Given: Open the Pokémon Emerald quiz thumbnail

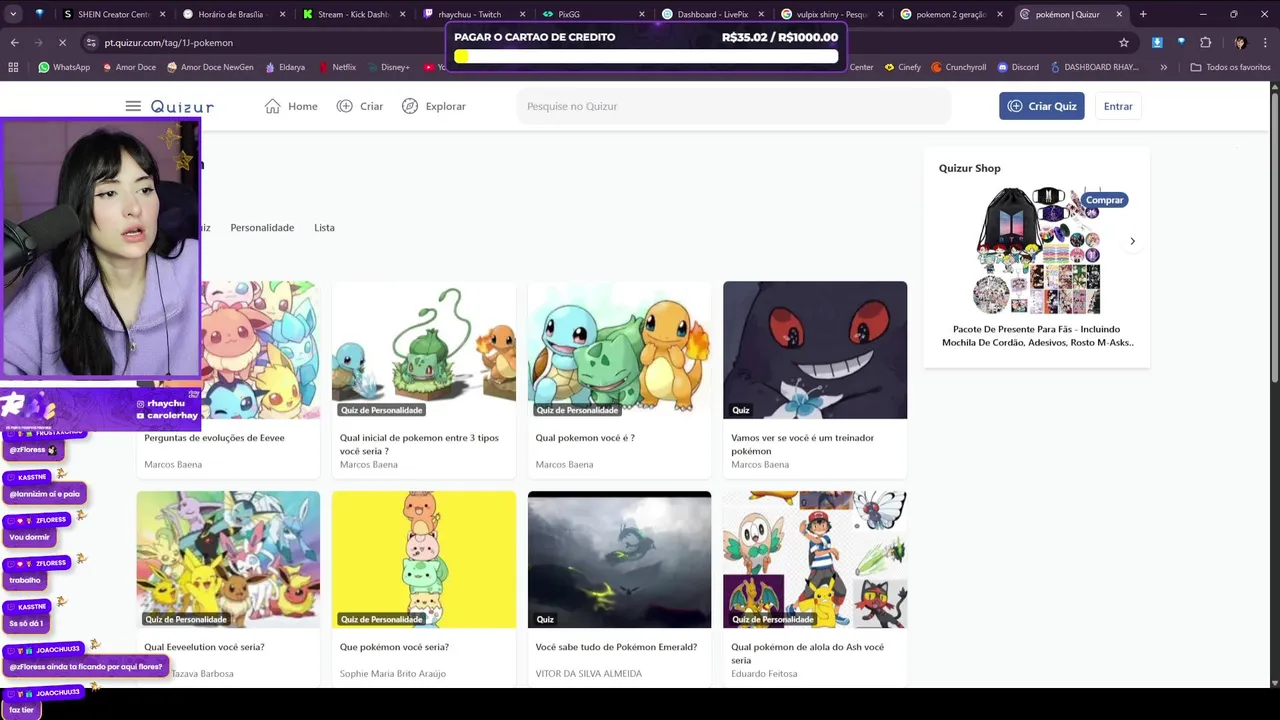Looking at the screenshot, I should (x=619, y=559).
